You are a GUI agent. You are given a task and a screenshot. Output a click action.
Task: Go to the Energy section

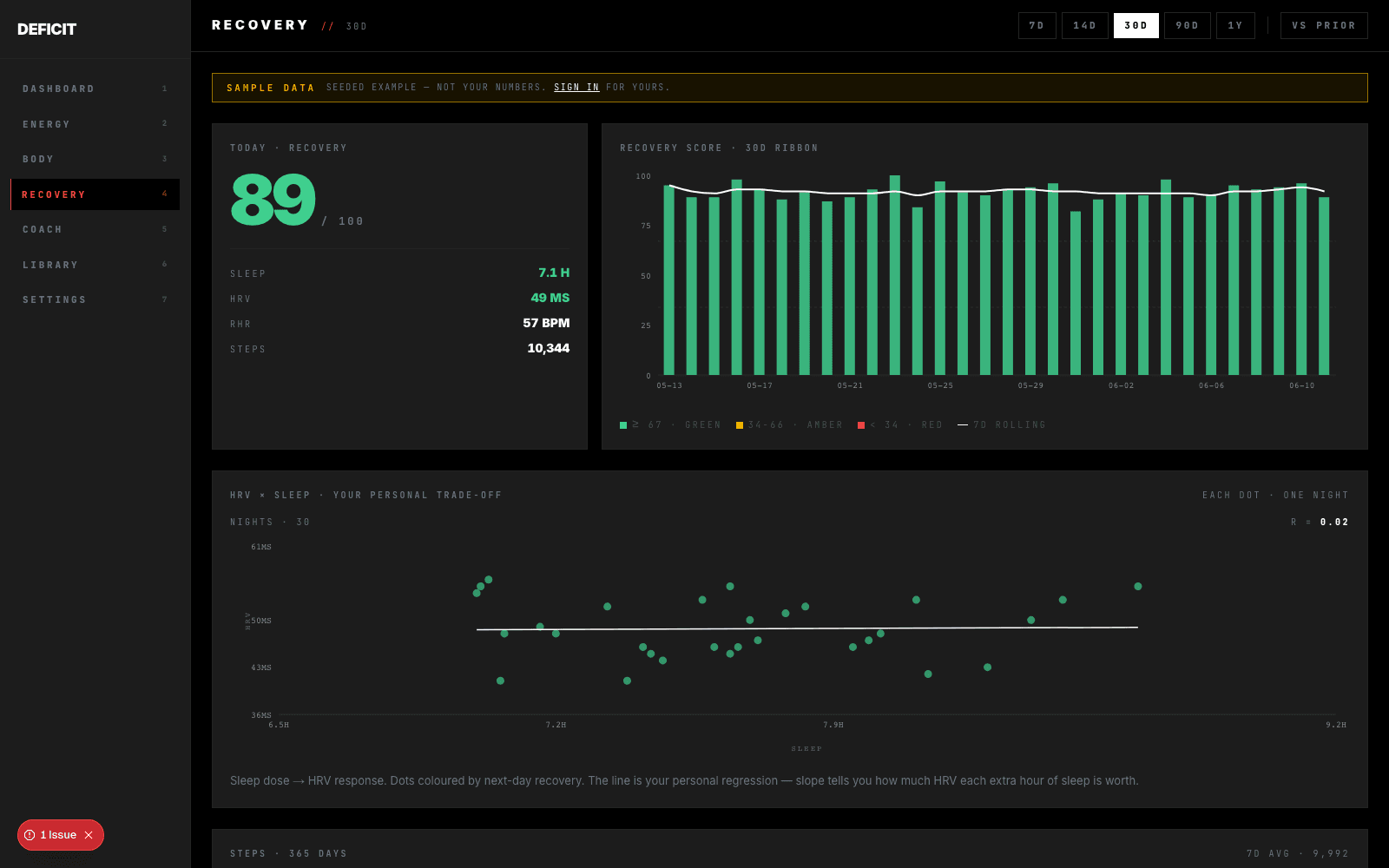(x=95, y=124)
